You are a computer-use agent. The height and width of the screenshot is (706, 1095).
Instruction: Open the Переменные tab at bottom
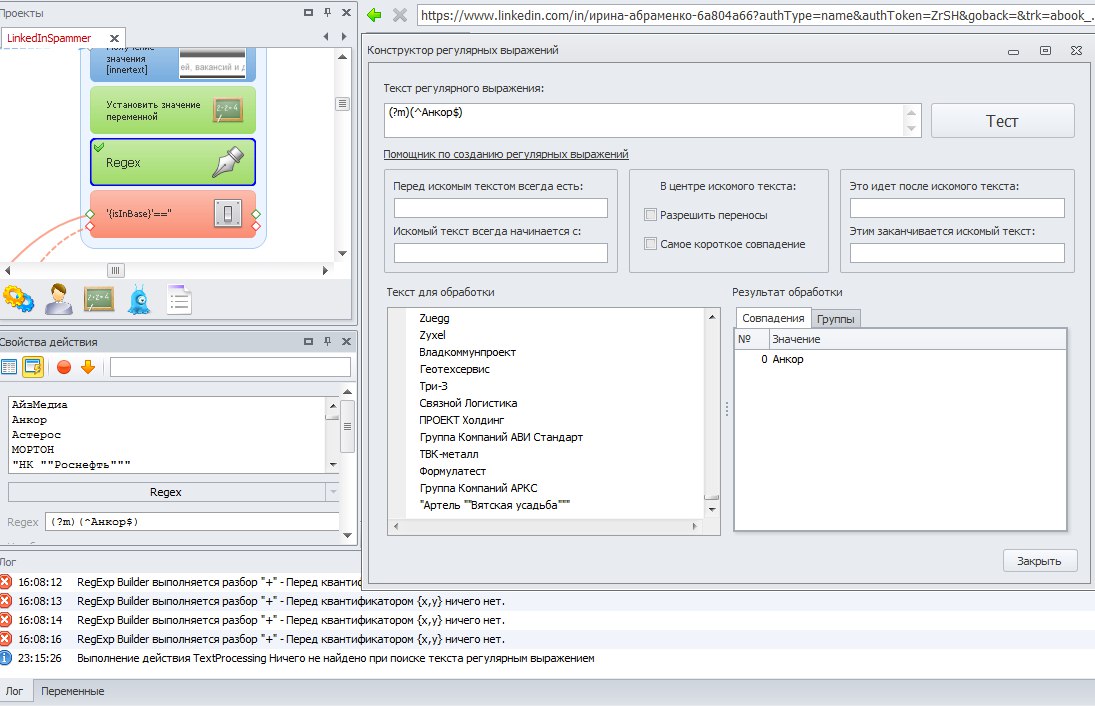pyautogui.click(x=73, y=691)
